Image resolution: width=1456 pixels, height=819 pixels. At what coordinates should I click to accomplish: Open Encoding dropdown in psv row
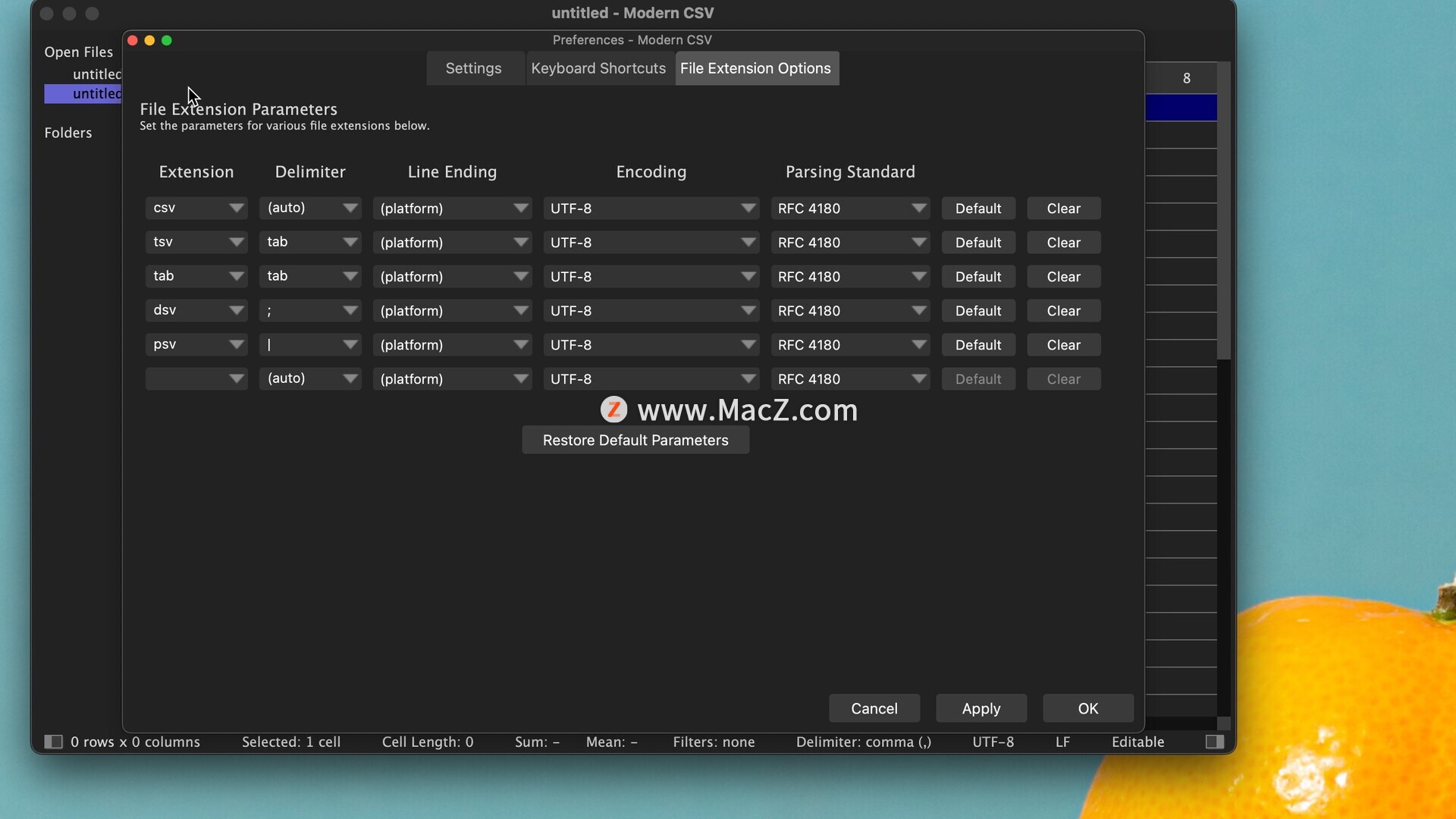pyautogui.click(x=651, y=344)
